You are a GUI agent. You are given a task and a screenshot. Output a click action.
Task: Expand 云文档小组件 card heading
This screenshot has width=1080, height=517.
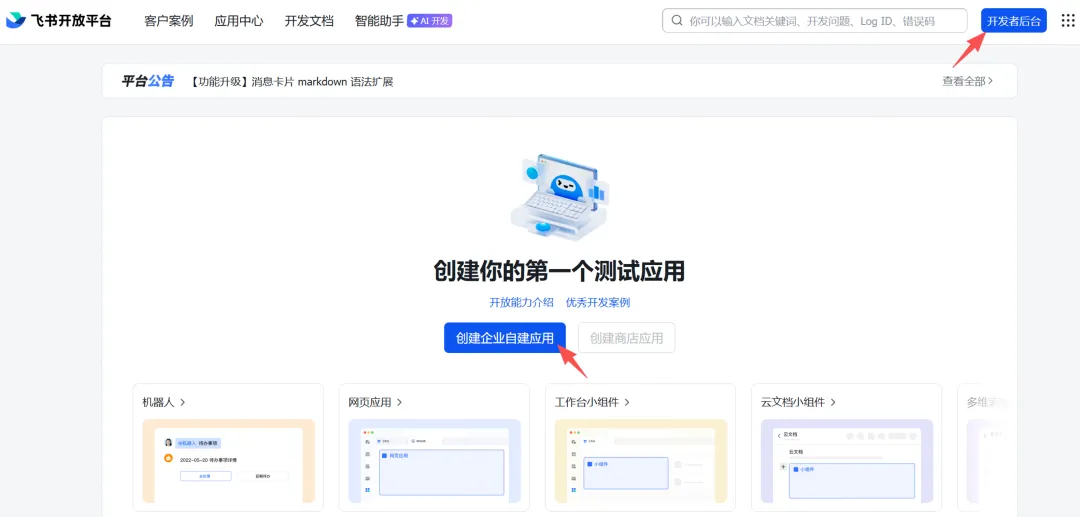coord(798,402)
